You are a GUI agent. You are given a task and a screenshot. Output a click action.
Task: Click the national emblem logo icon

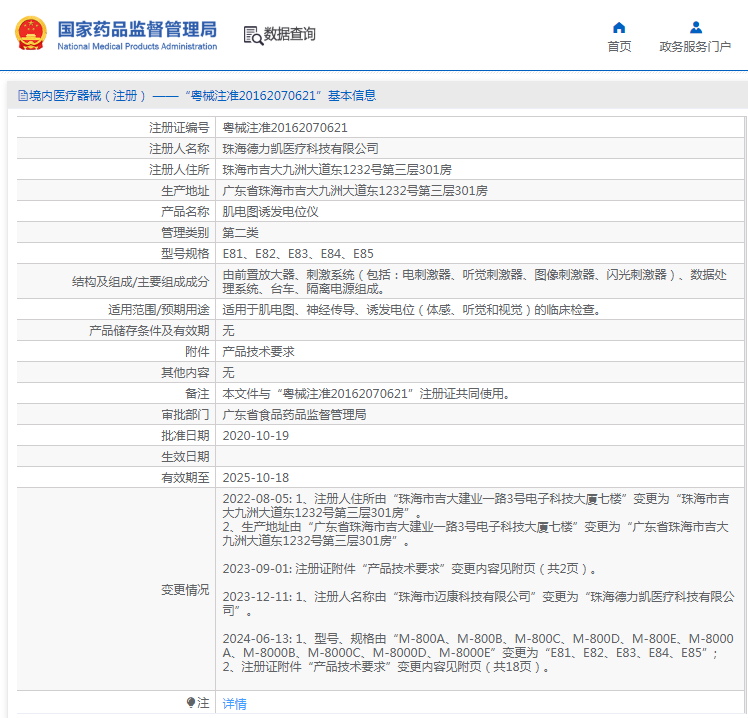coord(31,33)
